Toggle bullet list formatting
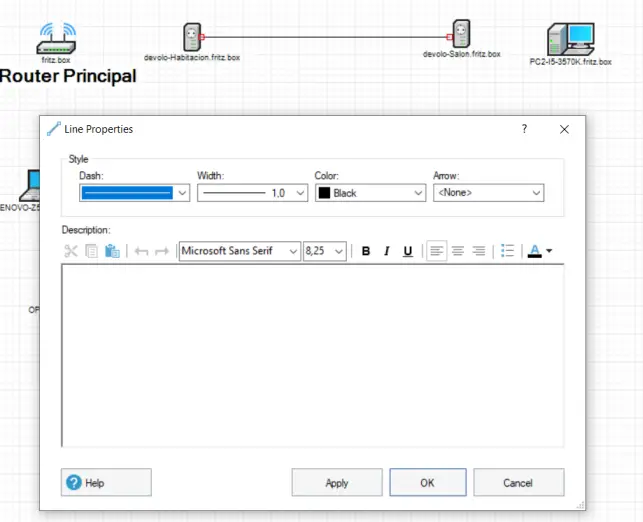This screenshot has height=522, width=643. [x=507, y=251]
